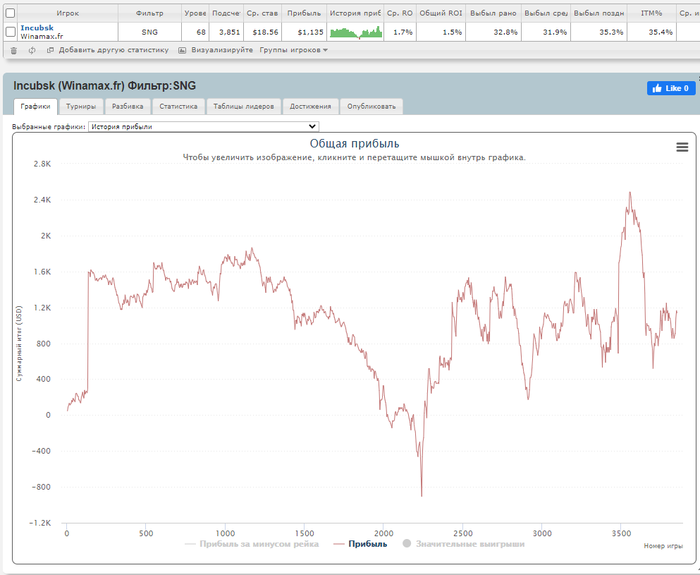Click the 3,851 count cell
700x575 pixels.
tap(226, 32)
